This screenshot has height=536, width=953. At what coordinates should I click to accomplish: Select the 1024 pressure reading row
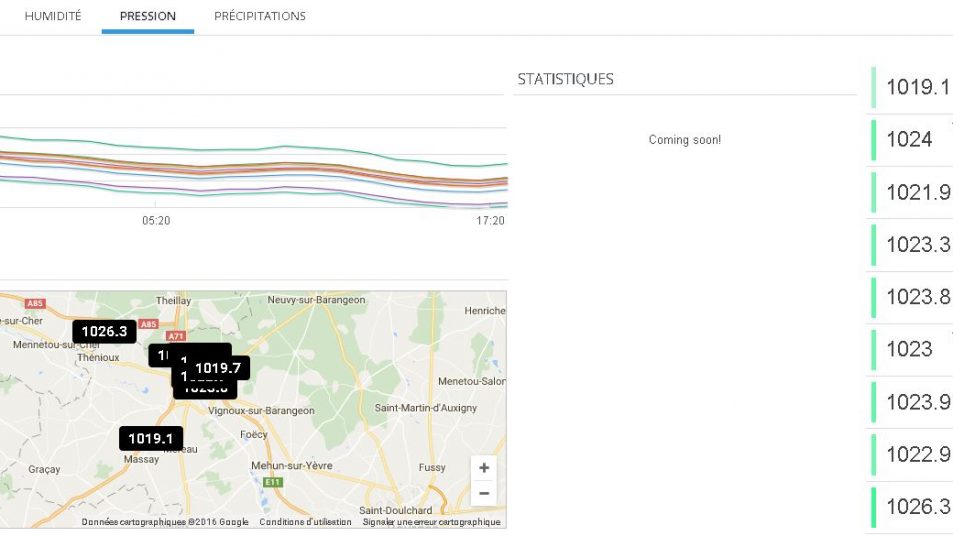pos(909,140)
